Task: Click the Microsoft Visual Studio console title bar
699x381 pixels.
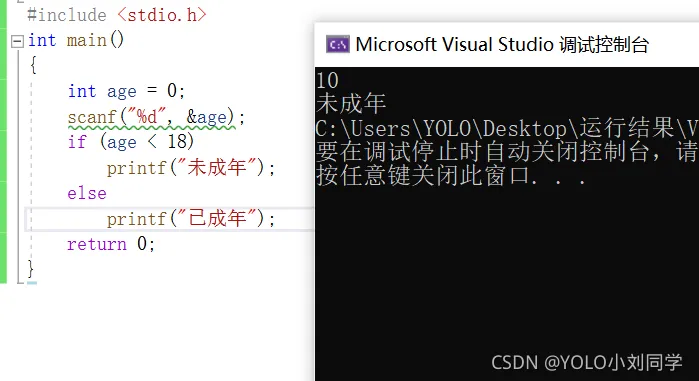Action: pos(506,45)
